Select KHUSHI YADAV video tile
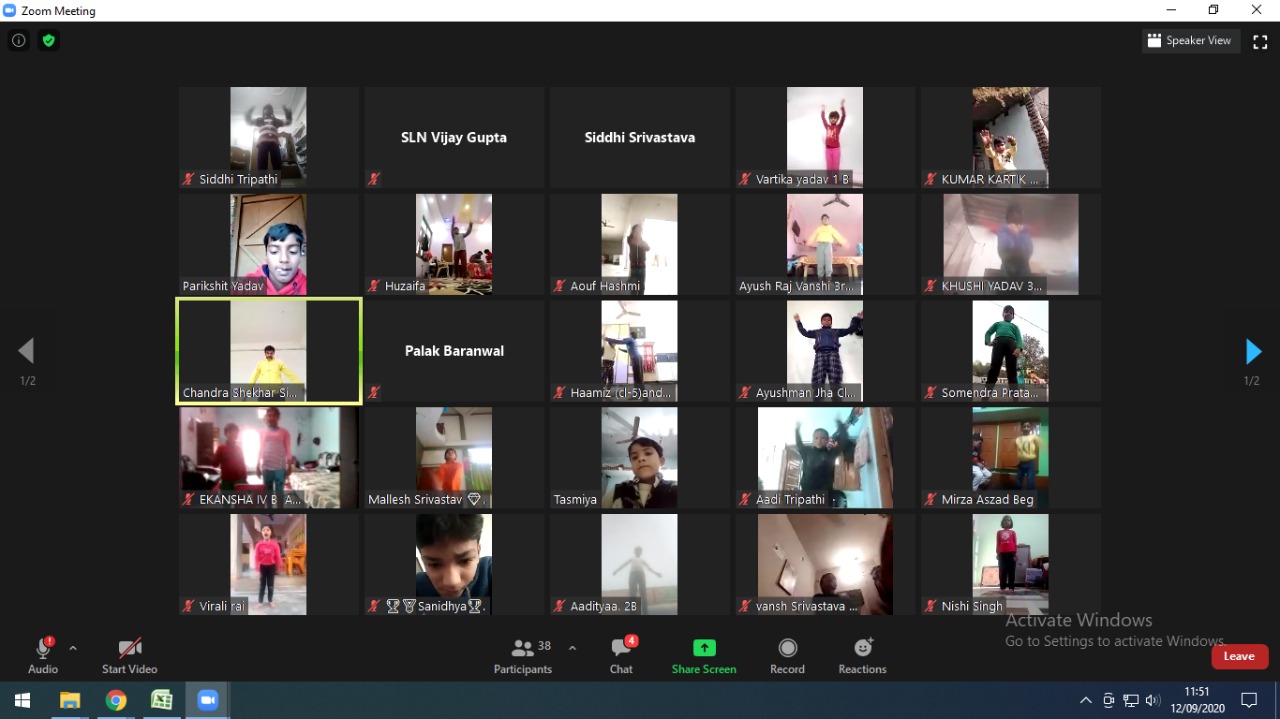 click(1011, 244)
